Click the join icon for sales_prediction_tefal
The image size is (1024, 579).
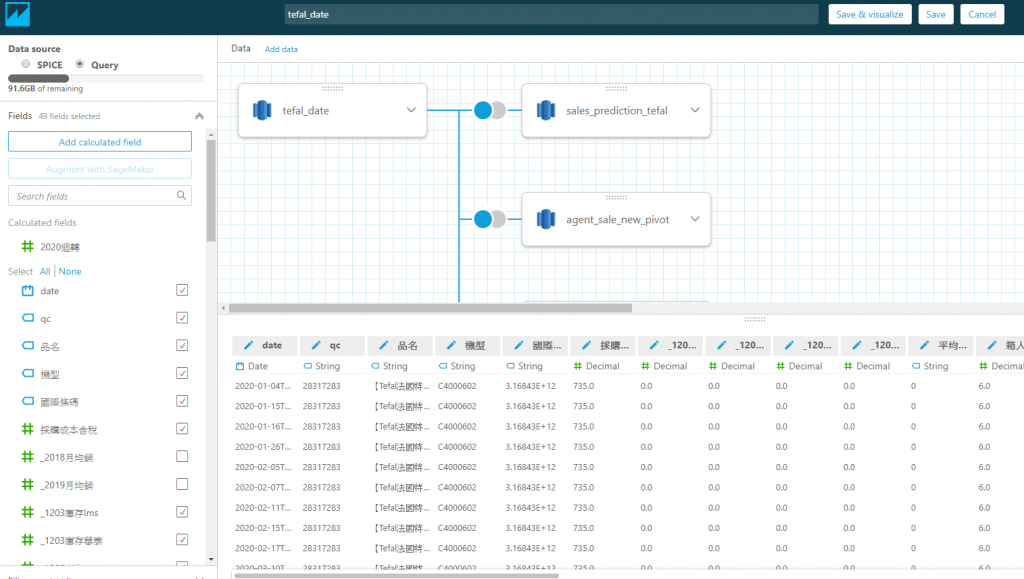(490, 110)
